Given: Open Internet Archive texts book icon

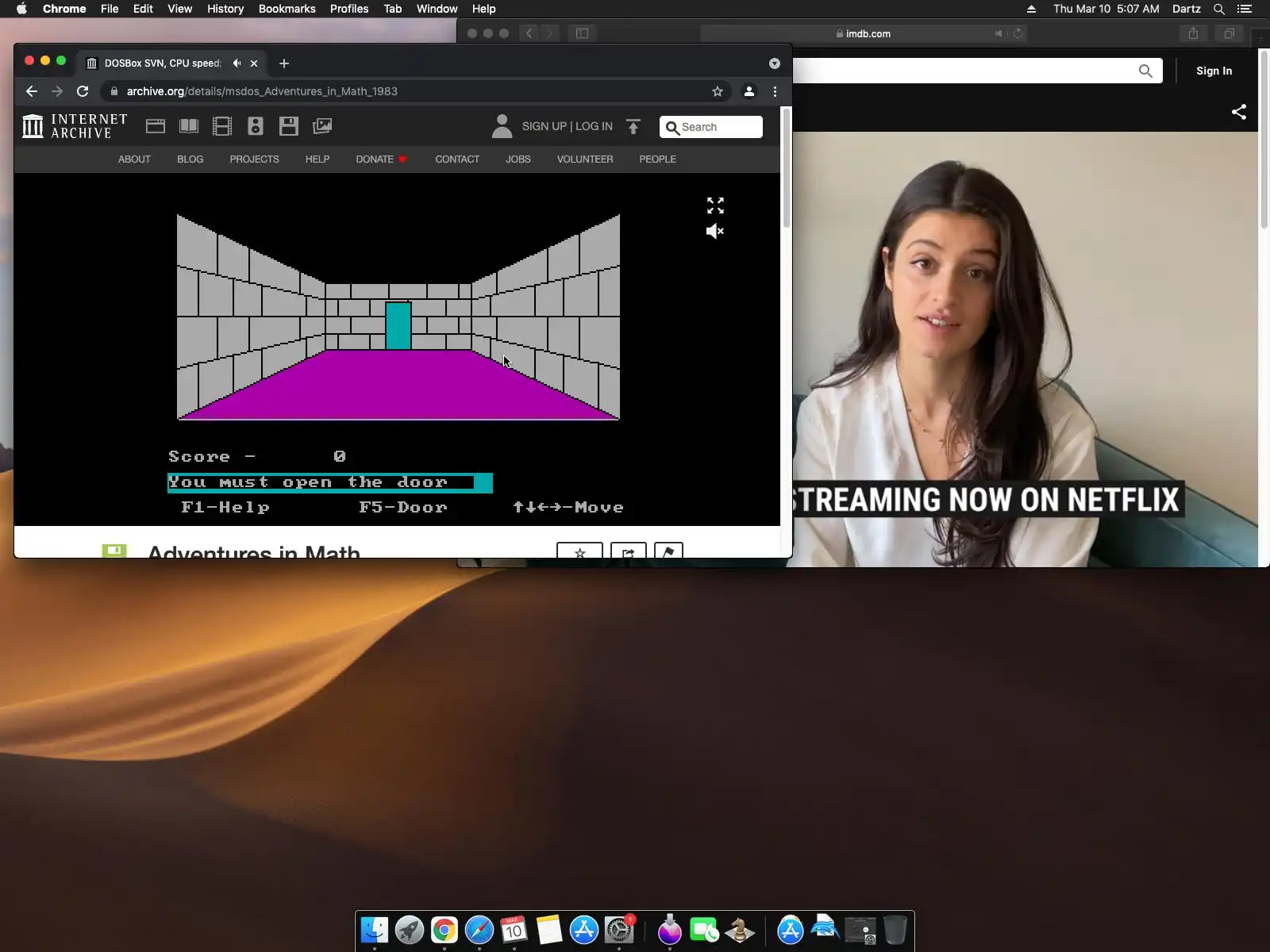Looking at the screenshot, I should 189,126.
